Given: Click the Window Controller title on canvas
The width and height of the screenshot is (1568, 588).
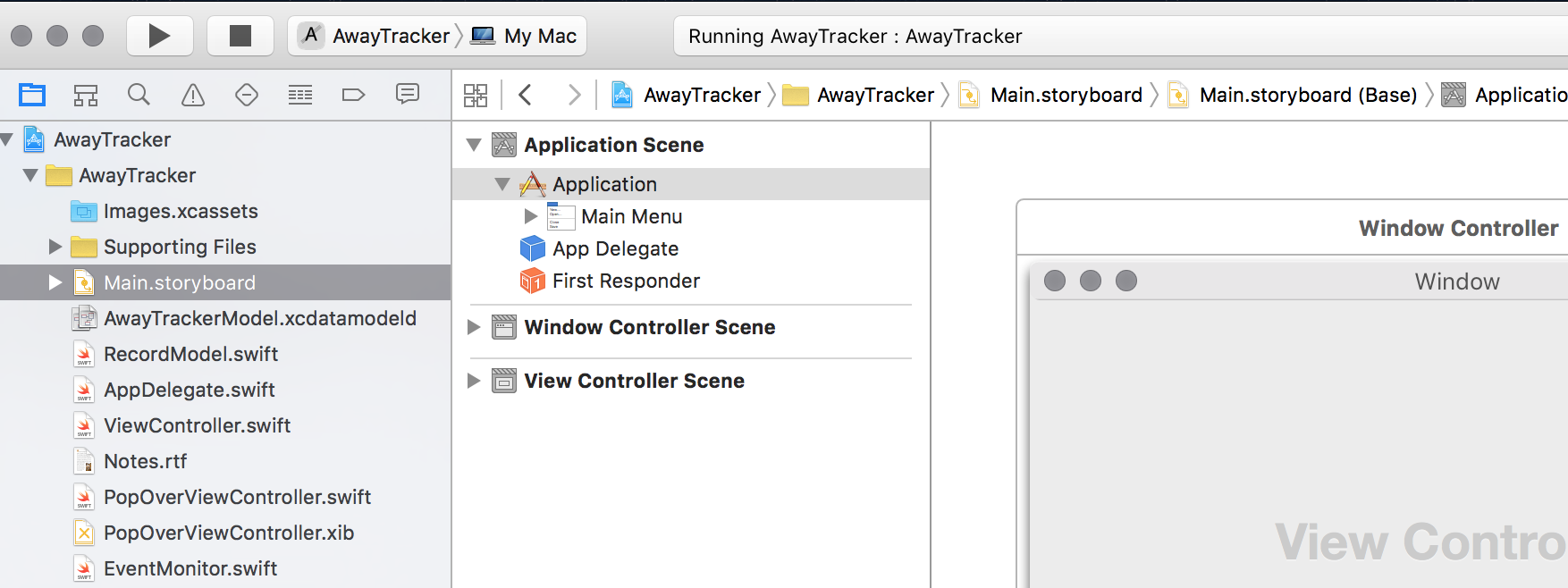Looking at the screenshot, I should click(1458, 229).
